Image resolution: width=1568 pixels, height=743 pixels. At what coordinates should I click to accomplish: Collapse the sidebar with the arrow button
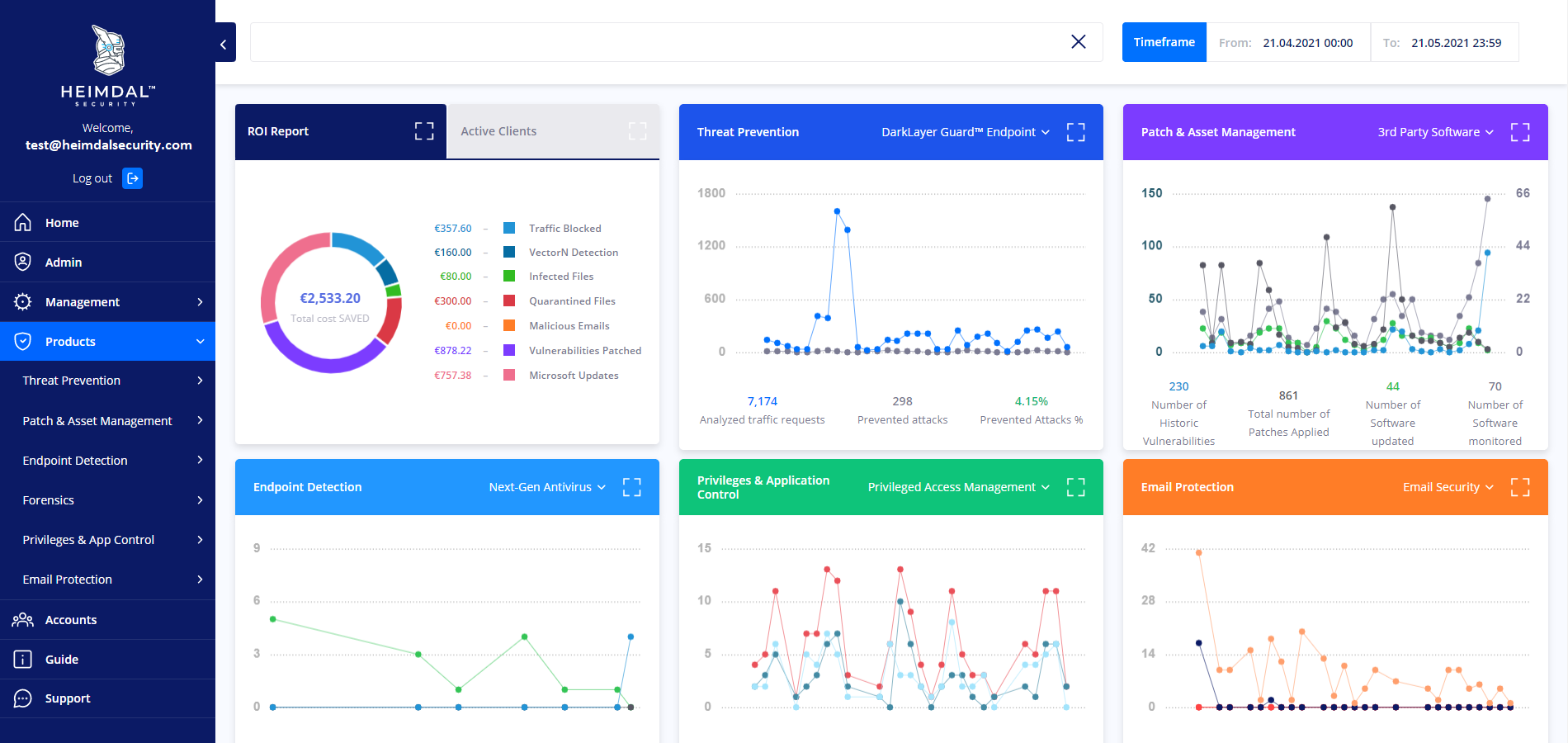tap(224, 42)
